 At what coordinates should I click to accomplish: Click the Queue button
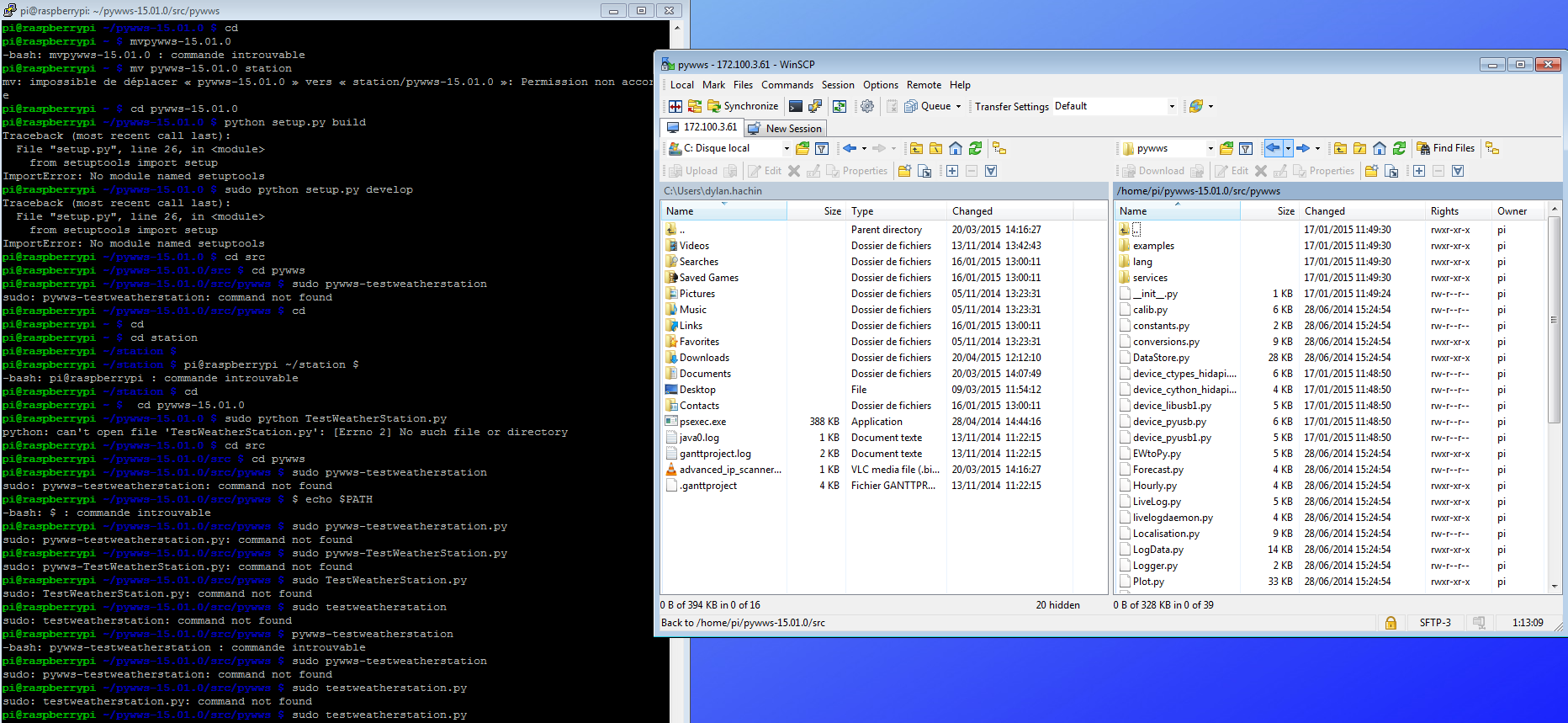point(928,106)
